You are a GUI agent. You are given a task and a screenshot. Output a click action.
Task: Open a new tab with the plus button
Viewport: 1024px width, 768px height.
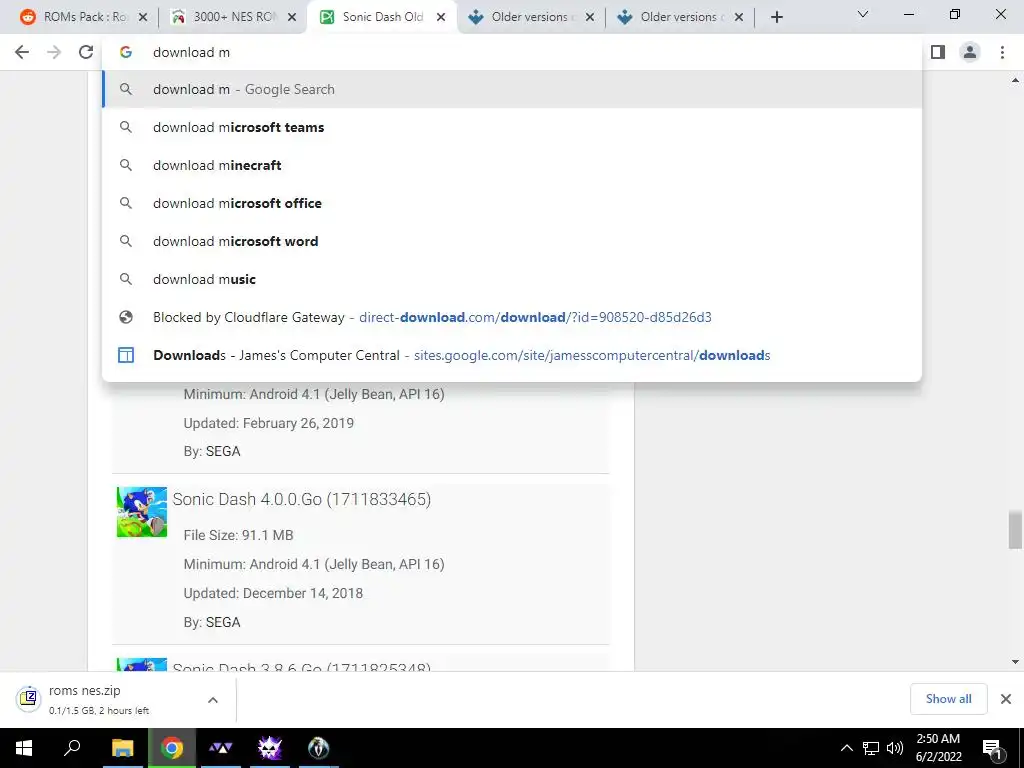click(776, 17)
